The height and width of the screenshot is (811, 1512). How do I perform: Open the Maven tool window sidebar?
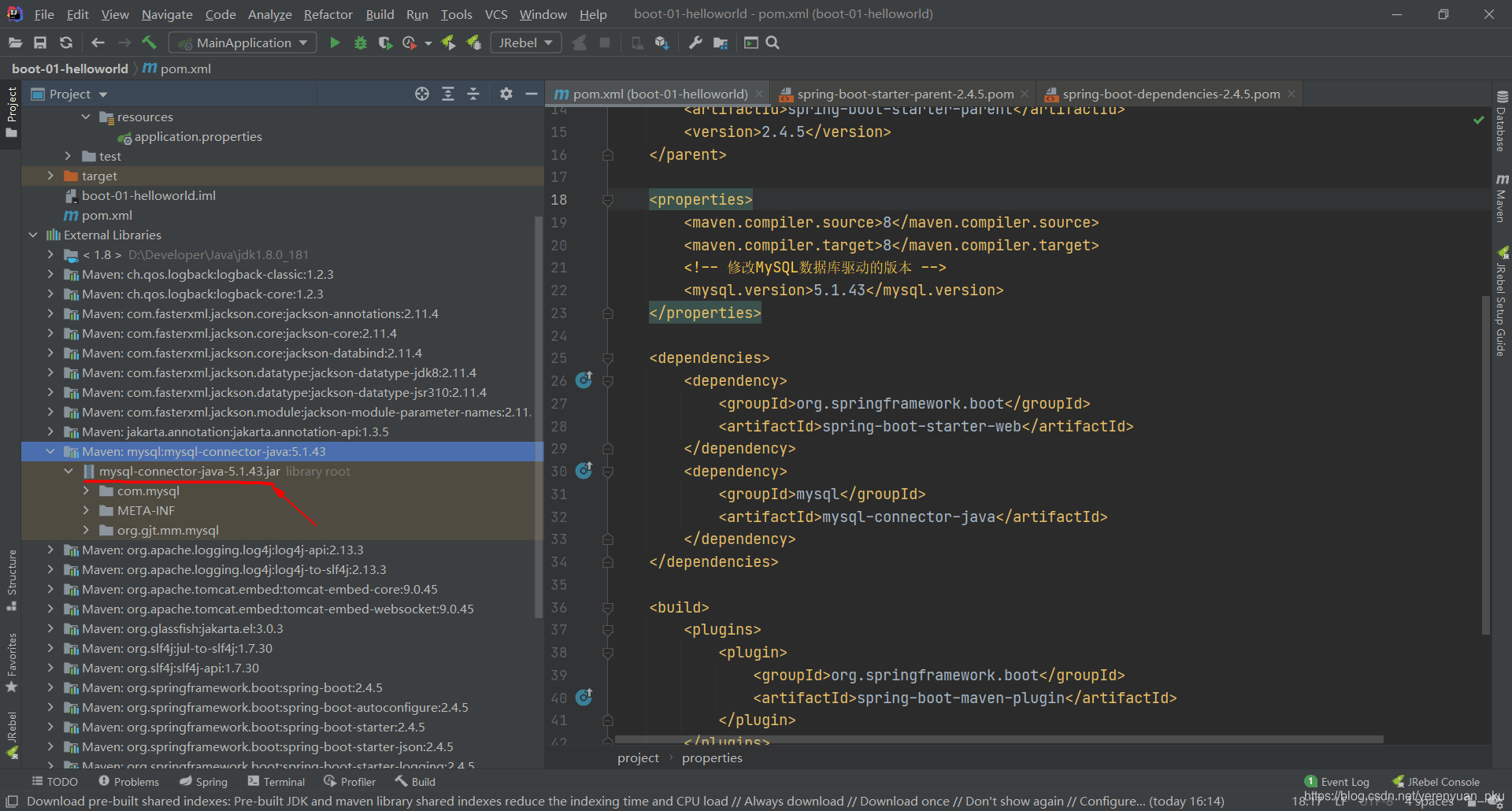click(1502, 198)
